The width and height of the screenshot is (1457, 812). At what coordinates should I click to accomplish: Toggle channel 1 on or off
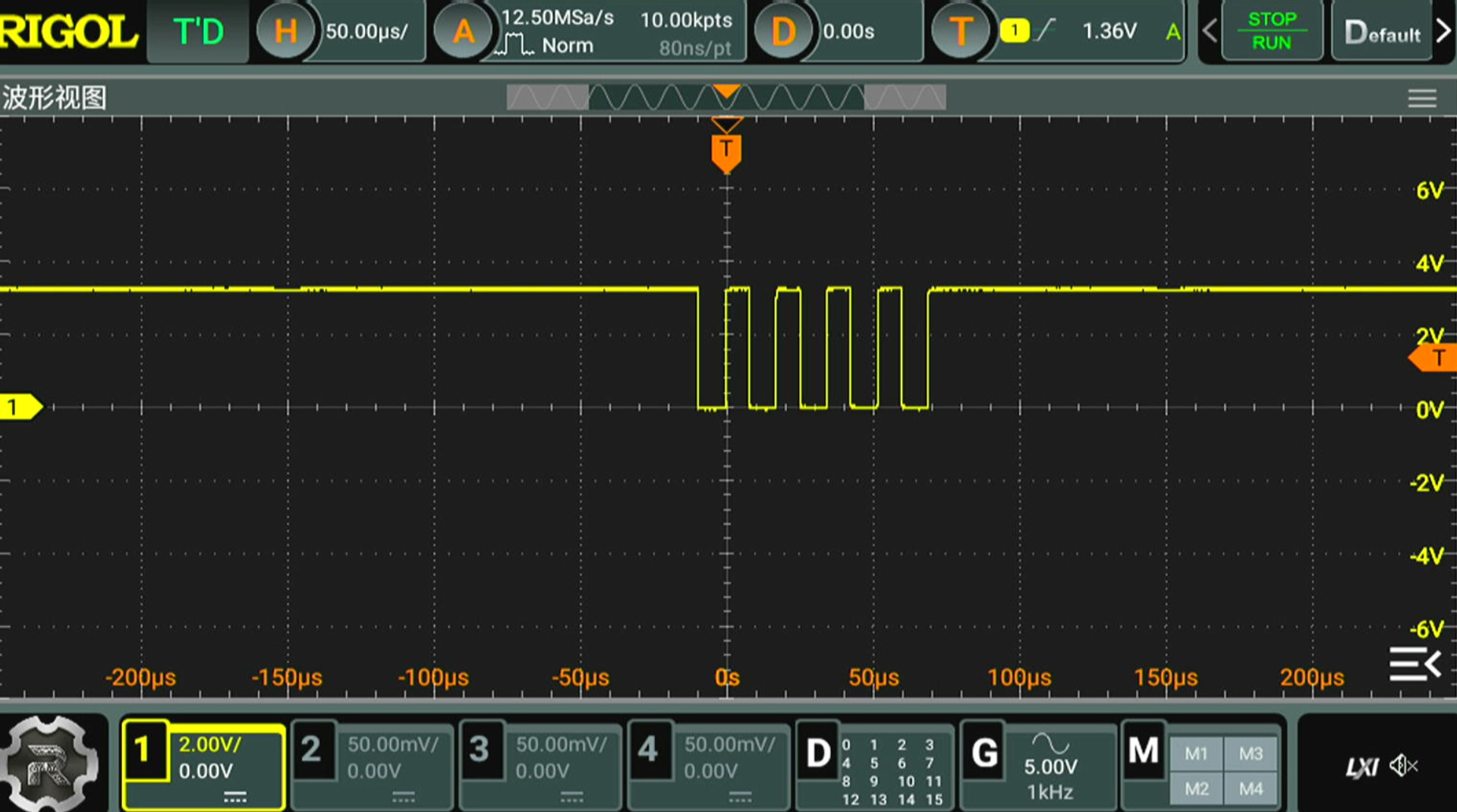click(x=144, y=751)
